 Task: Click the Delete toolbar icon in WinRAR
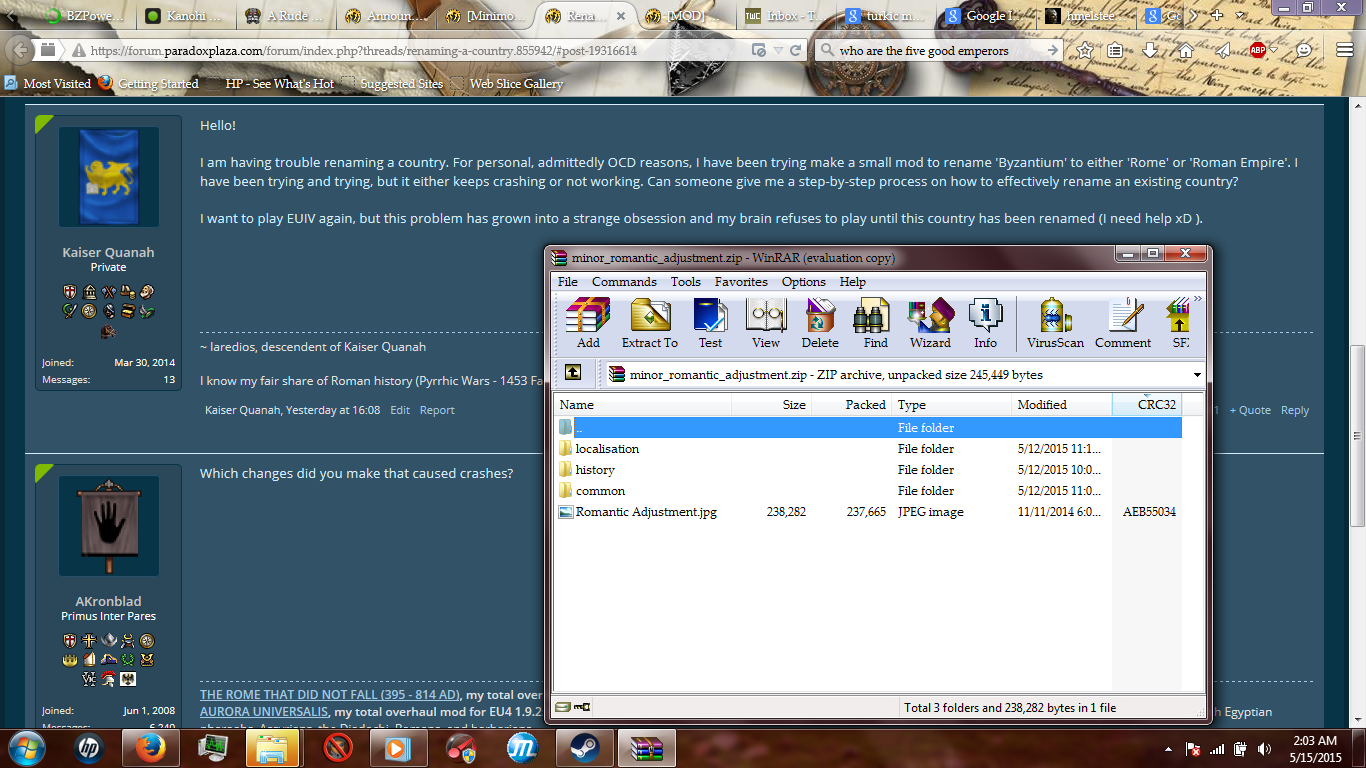[x=820, y=324]
